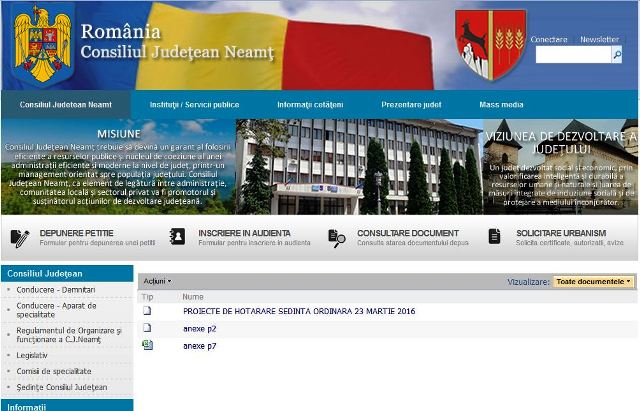
Task: Open Ședințe Consiliul Județean sidebar item
Action: pyautogui.click(x=62, y=387)
